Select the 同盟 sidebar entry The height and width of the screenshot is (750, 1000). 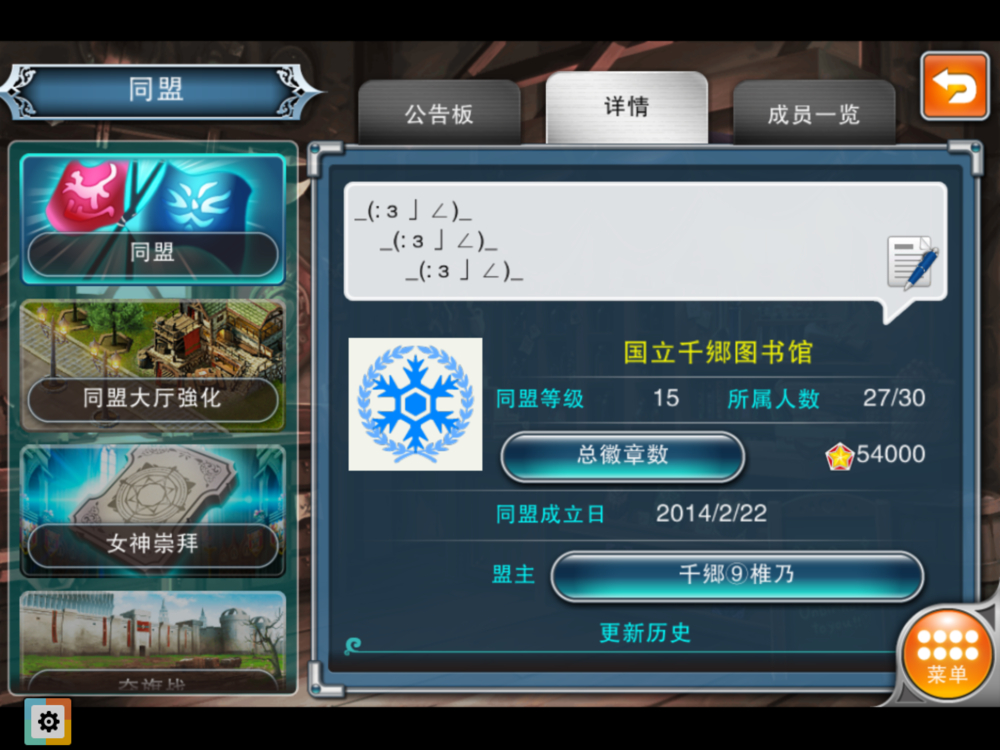153,219
